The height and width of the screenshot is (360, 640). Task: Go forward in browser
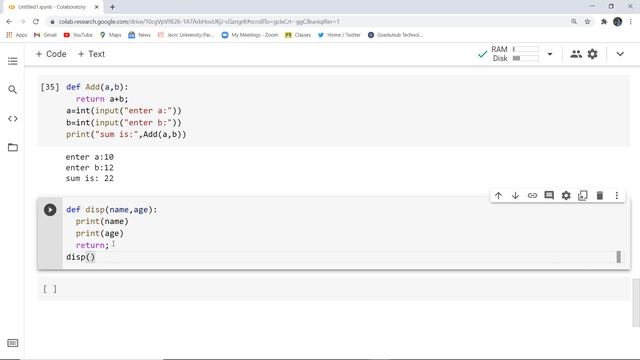tap(22, 22)
